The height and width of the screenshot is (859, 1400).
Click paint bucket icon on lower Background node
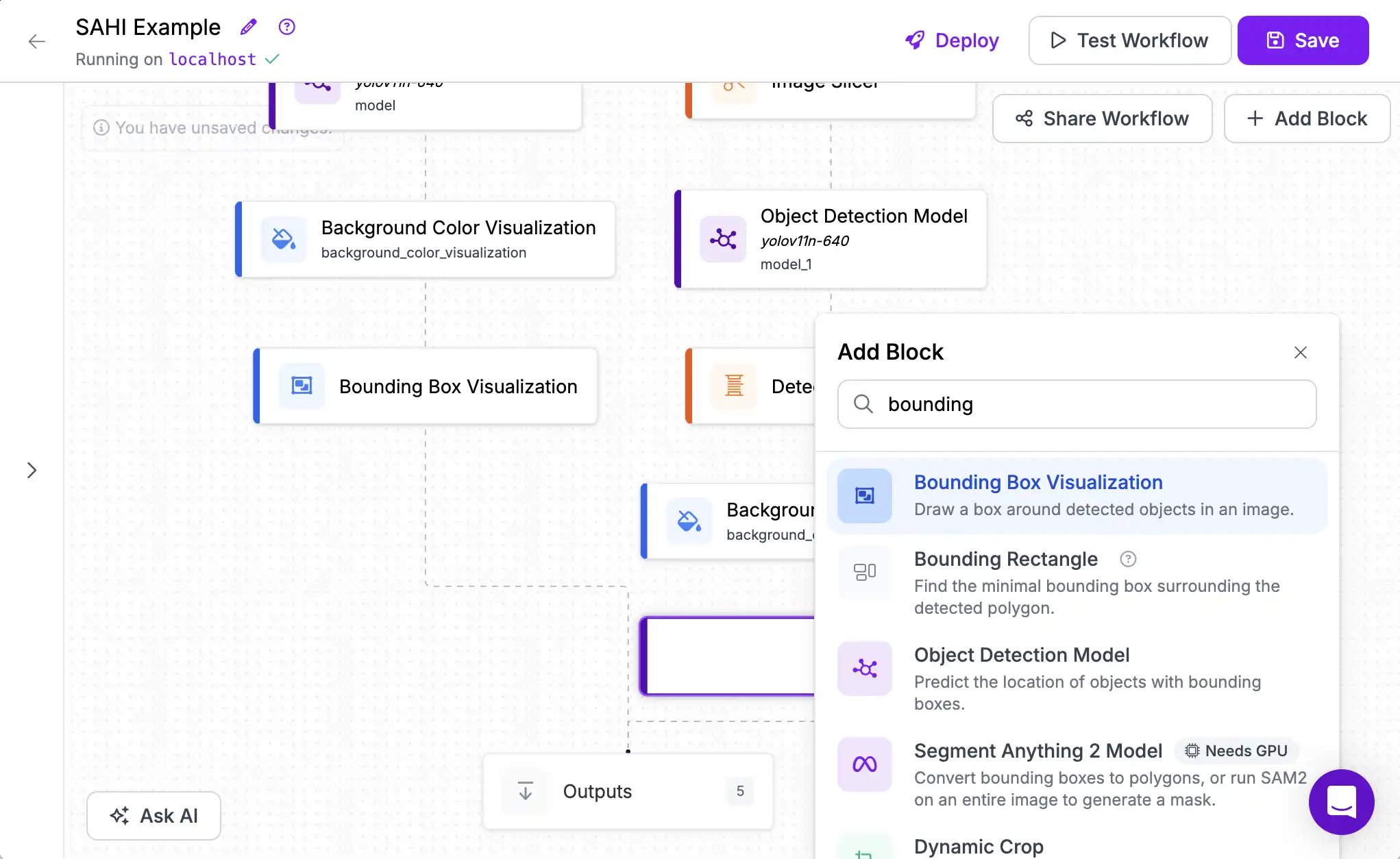pos(689,521)
